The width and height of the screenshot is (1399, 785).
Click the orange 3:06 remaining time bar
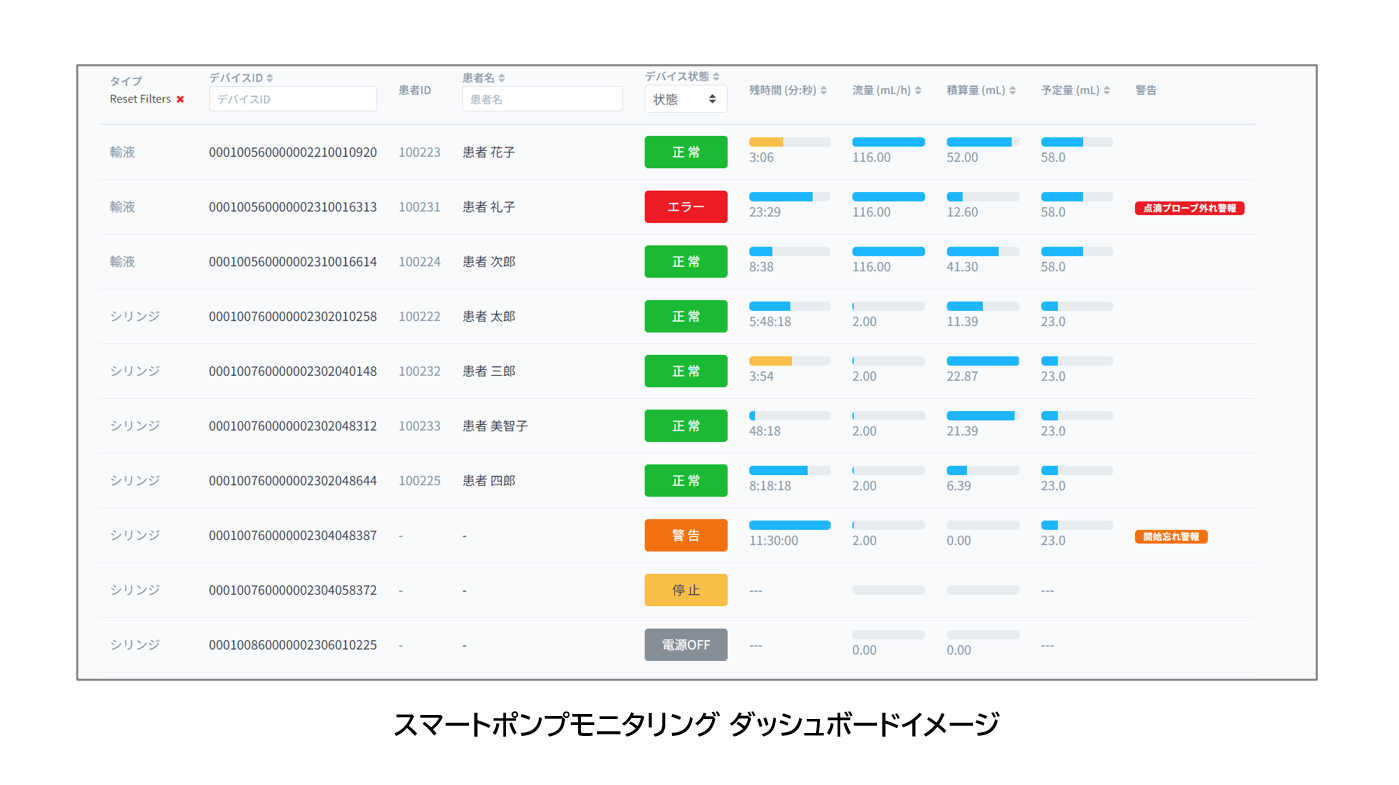click(767, 142)
